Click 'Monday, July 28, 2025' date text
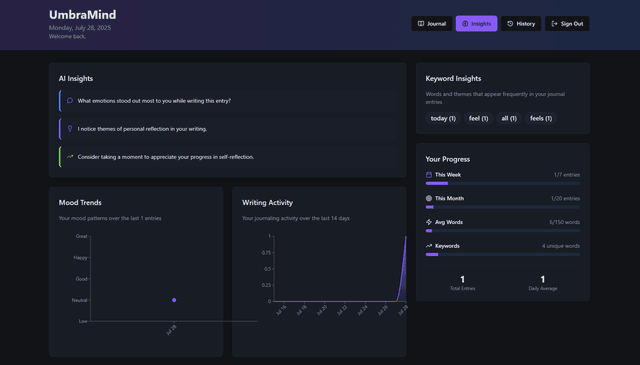The image size is (640, 365). (80, 28)
